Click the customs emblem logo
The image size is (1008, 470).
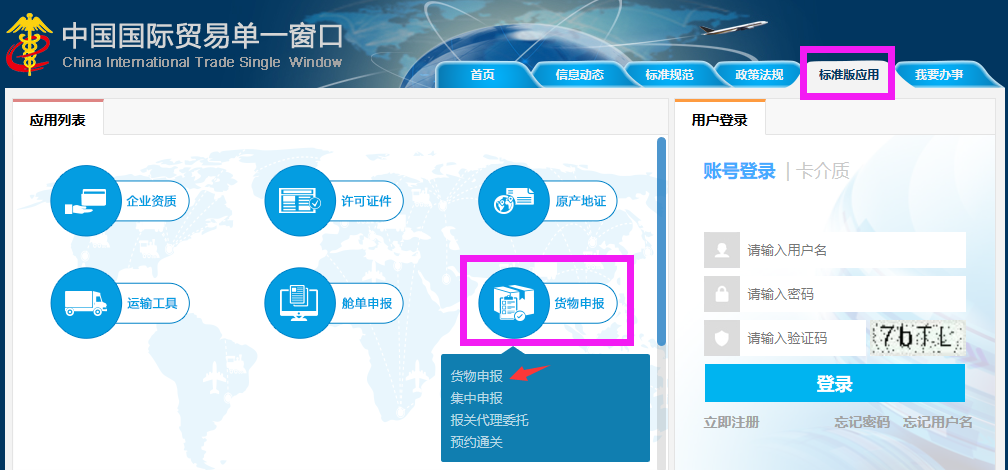point(29,44)
